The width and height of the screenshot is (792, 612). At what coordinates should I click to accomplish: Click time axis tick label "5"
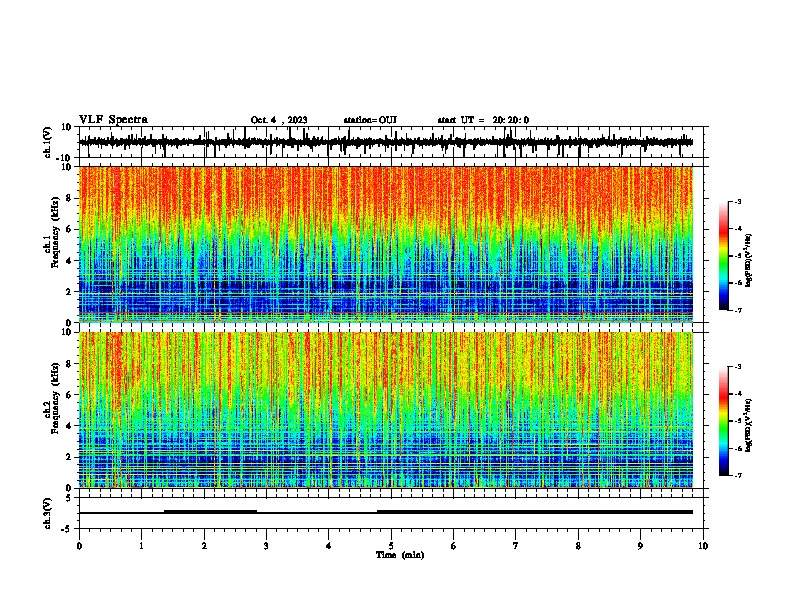pyautogui.click(x=391, y=546)
